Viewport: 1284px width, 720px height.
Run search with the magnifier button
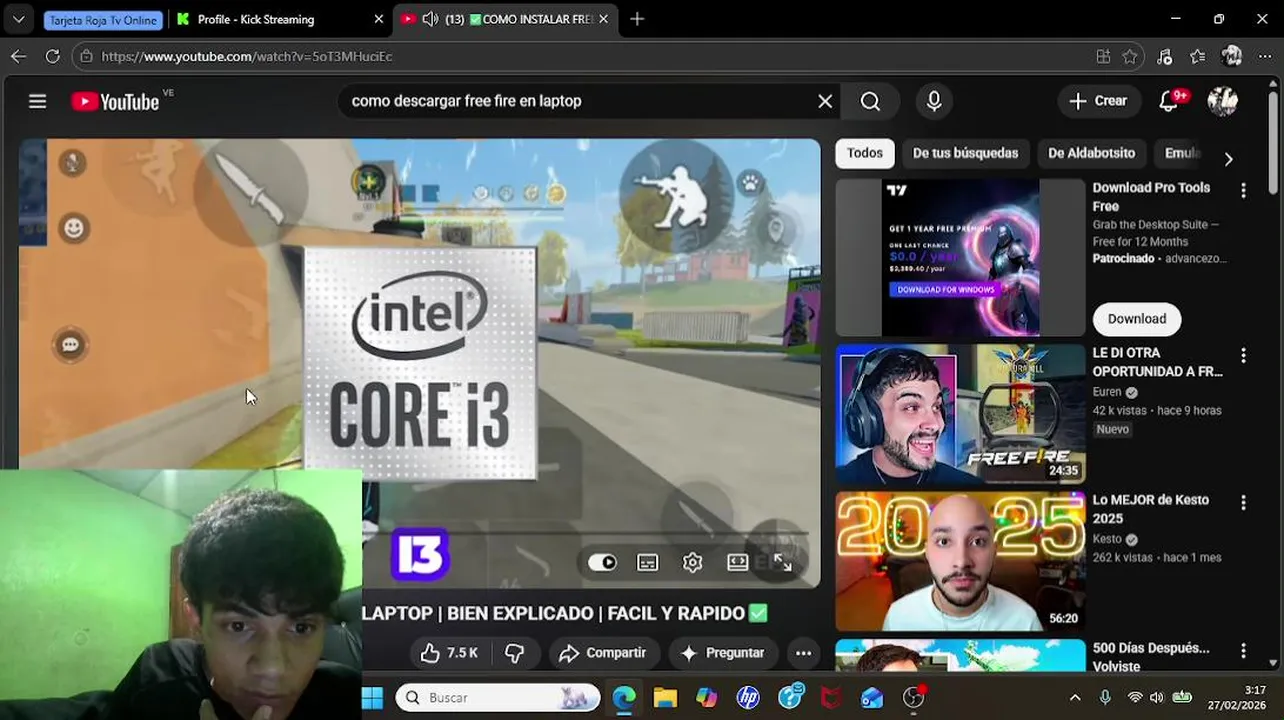point(870,101)
